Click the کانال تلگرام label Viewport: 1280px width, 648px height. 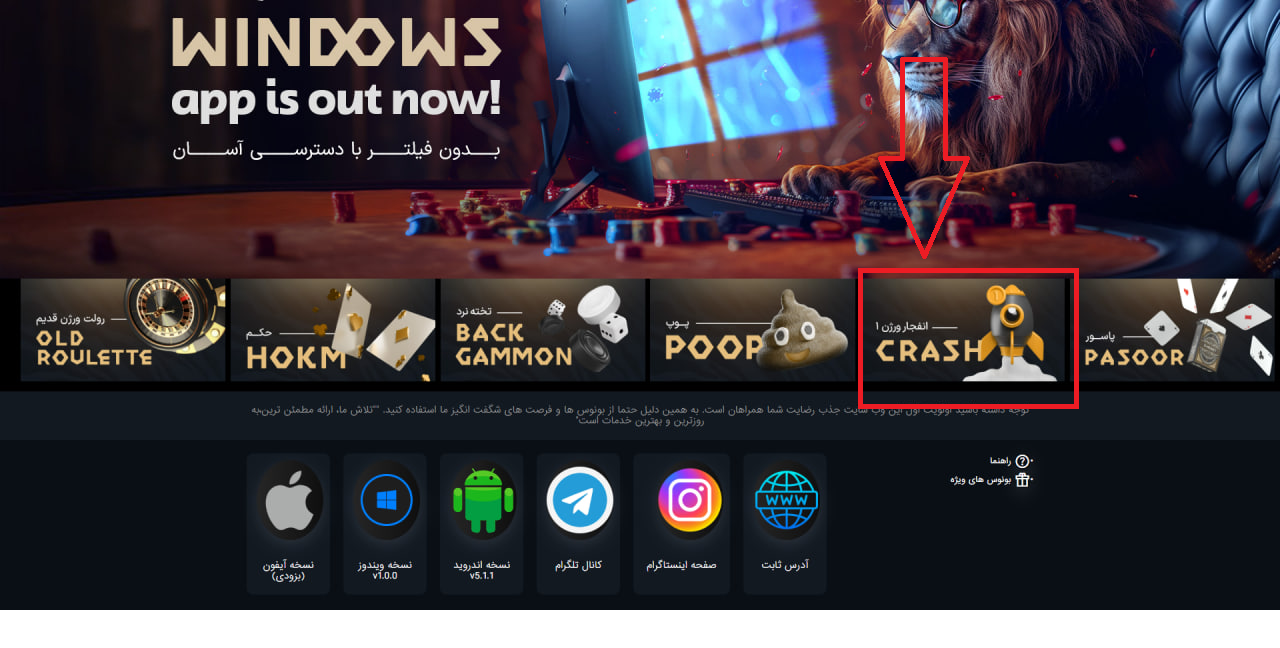point(579,565)
